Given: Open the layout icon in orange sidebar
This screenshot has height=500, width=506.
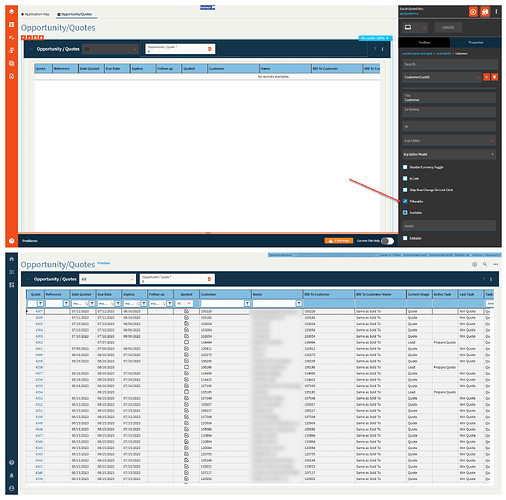Looking at the screenshot, I should click(12, 24).
